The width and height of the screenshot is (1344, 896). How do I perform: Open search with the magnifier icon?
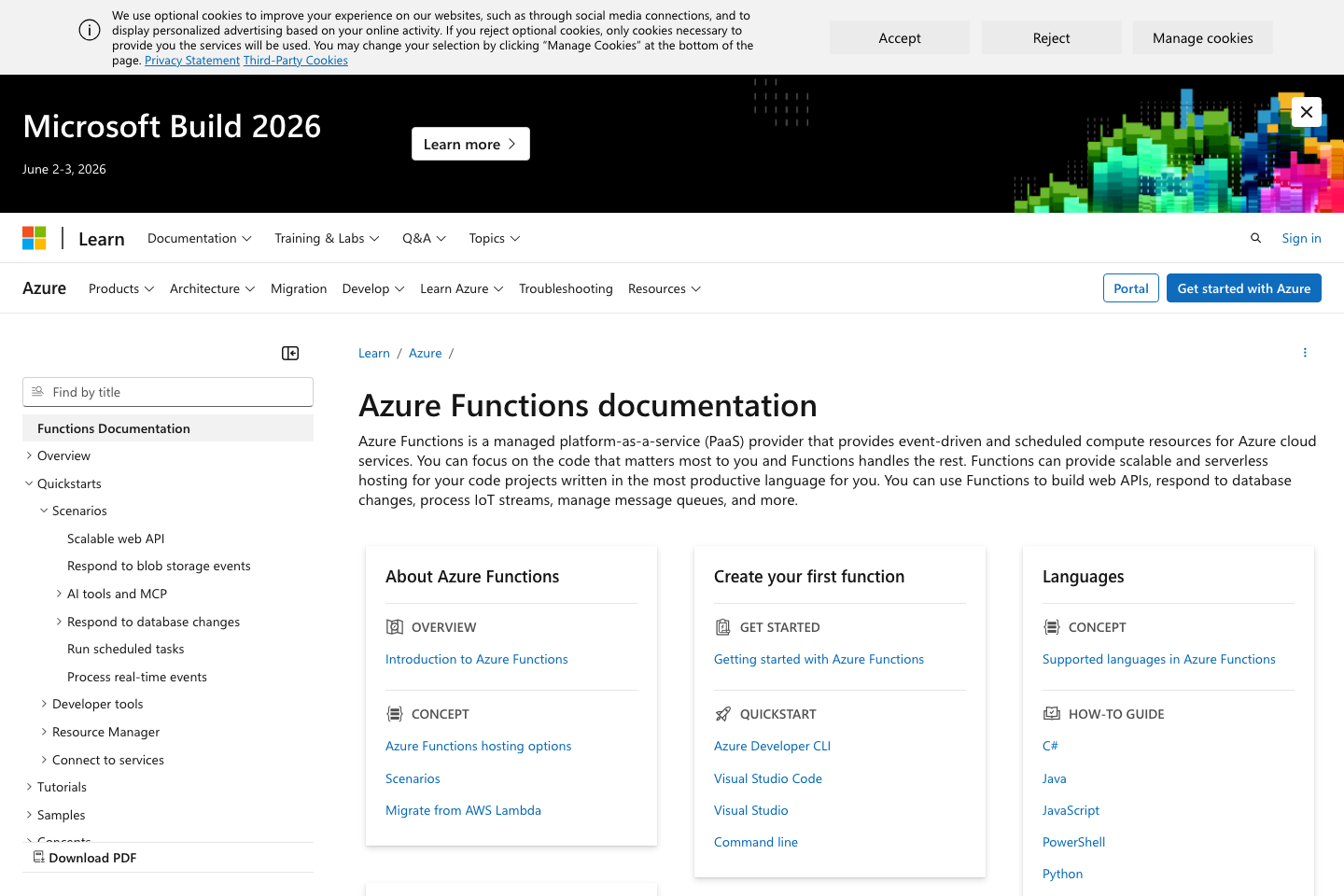1255,238
